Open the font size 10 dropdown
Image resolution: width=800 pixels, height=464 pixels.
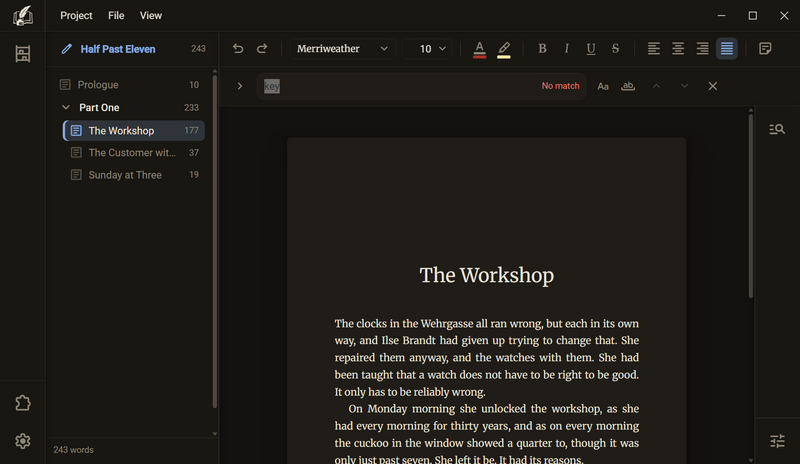pyautogui.click(x=427, y=48)
